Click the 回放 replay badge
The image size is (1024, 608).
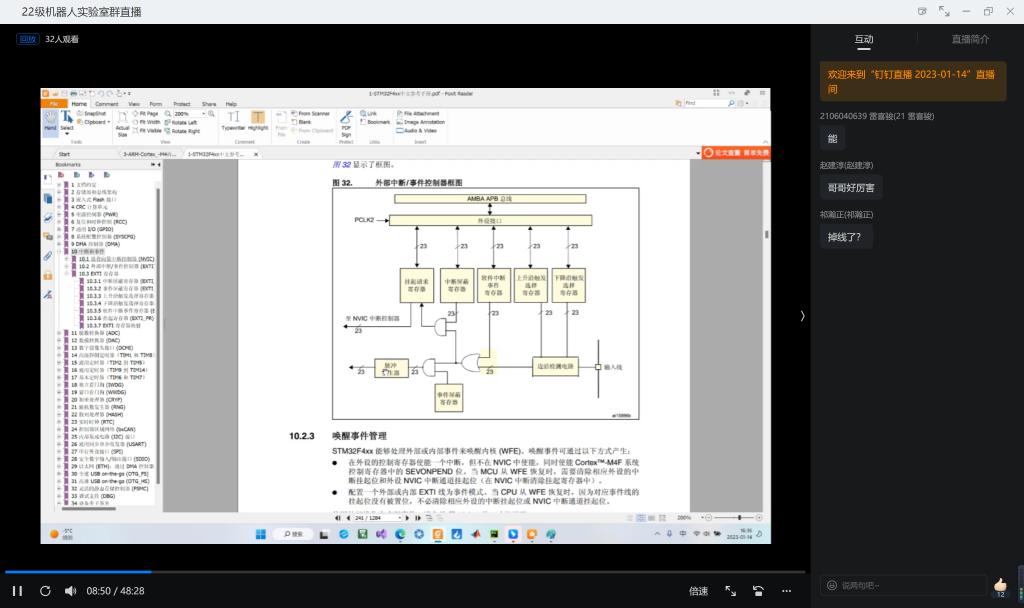click(x=27, y=39)
